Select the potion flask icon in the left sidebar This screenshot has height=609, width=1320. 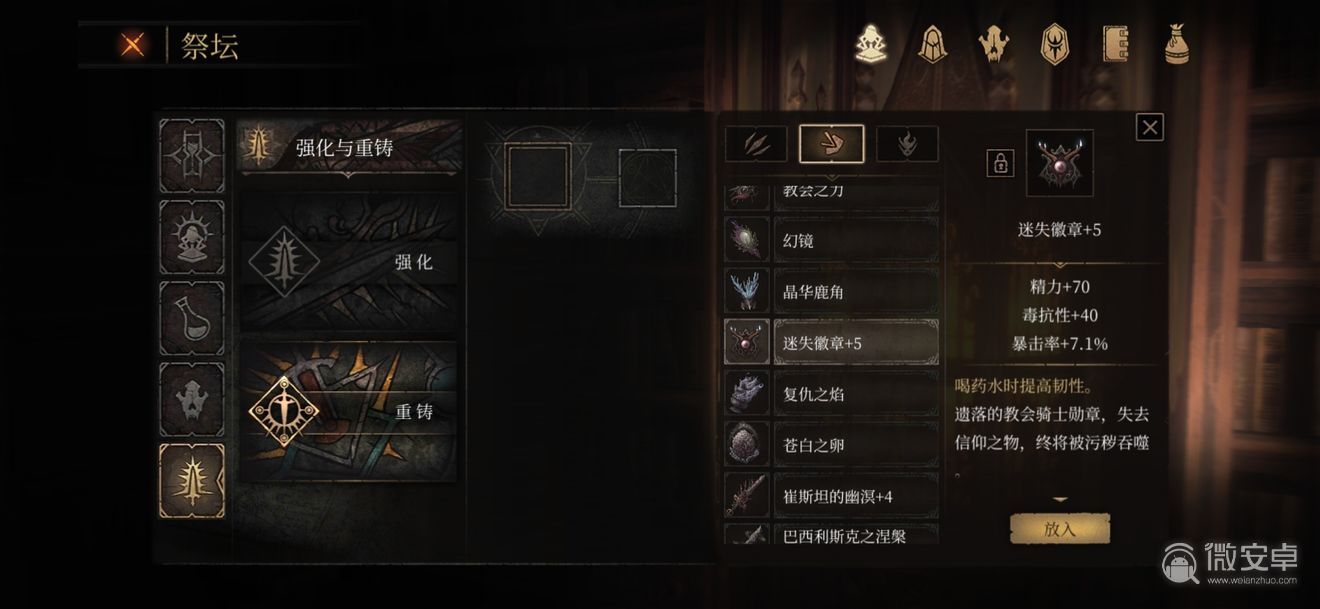tap(192, 318)
